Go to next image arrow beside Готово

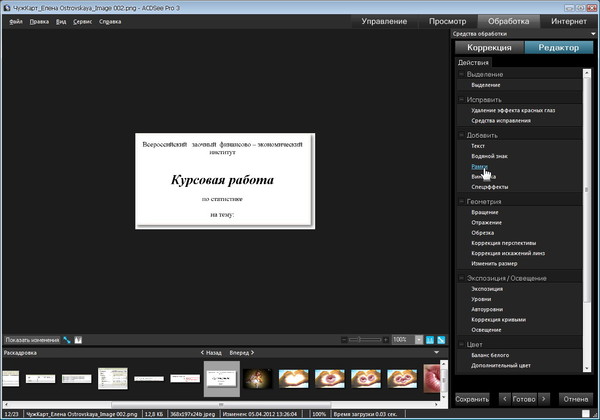(x=543, y=399)
